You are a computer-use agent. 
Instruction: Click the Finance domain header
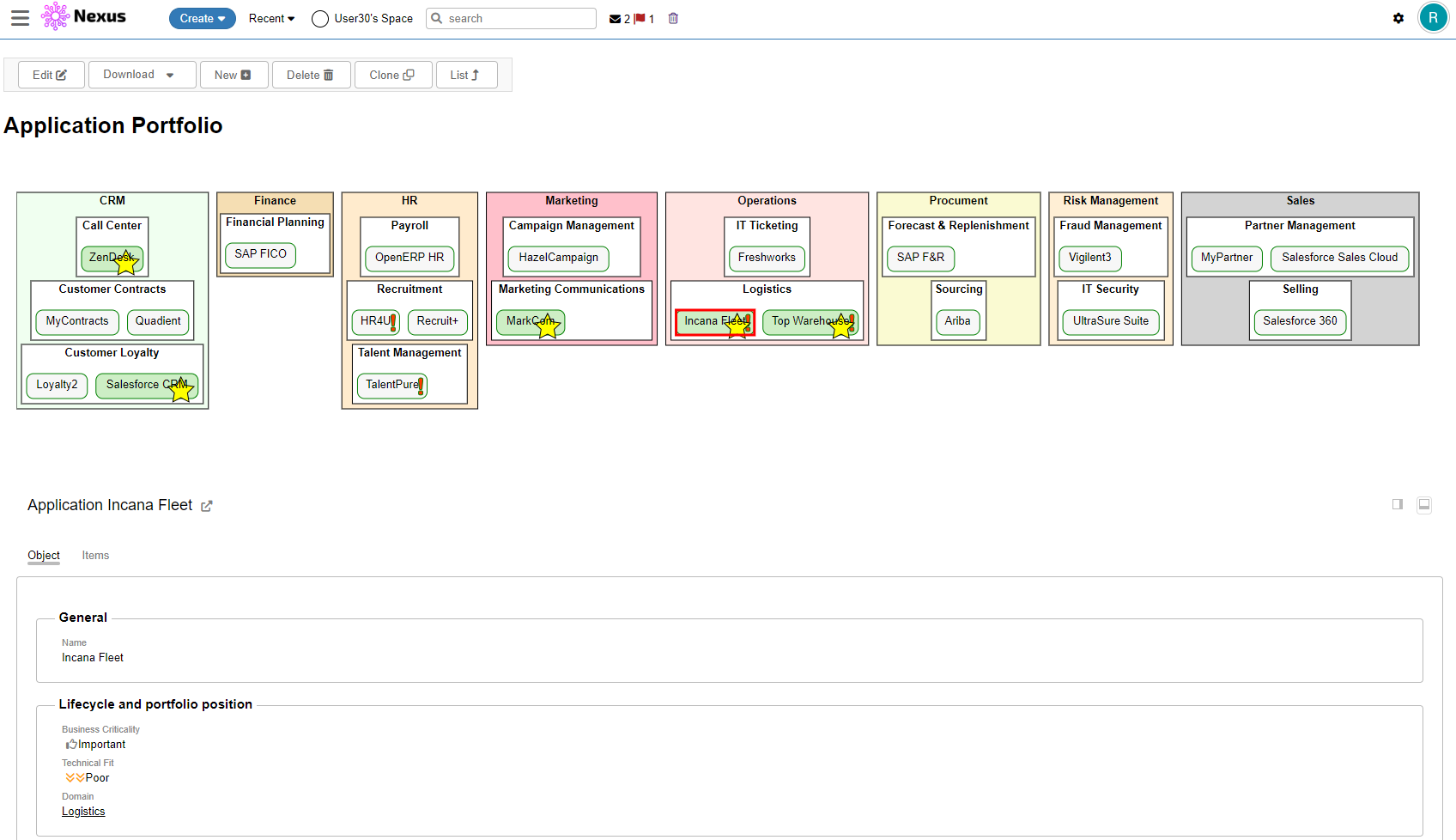275,201
